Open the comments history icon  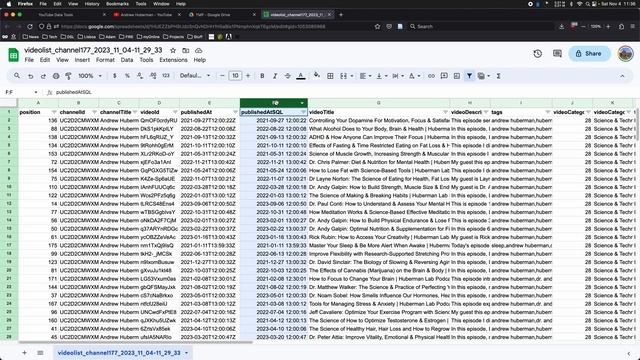557,53
